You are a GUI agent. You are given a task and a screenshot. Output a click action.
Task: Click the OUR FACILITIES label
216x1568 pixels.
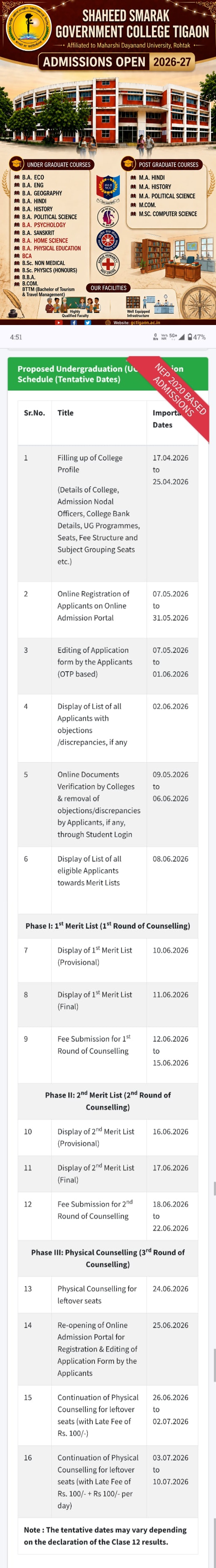[108, 288]
